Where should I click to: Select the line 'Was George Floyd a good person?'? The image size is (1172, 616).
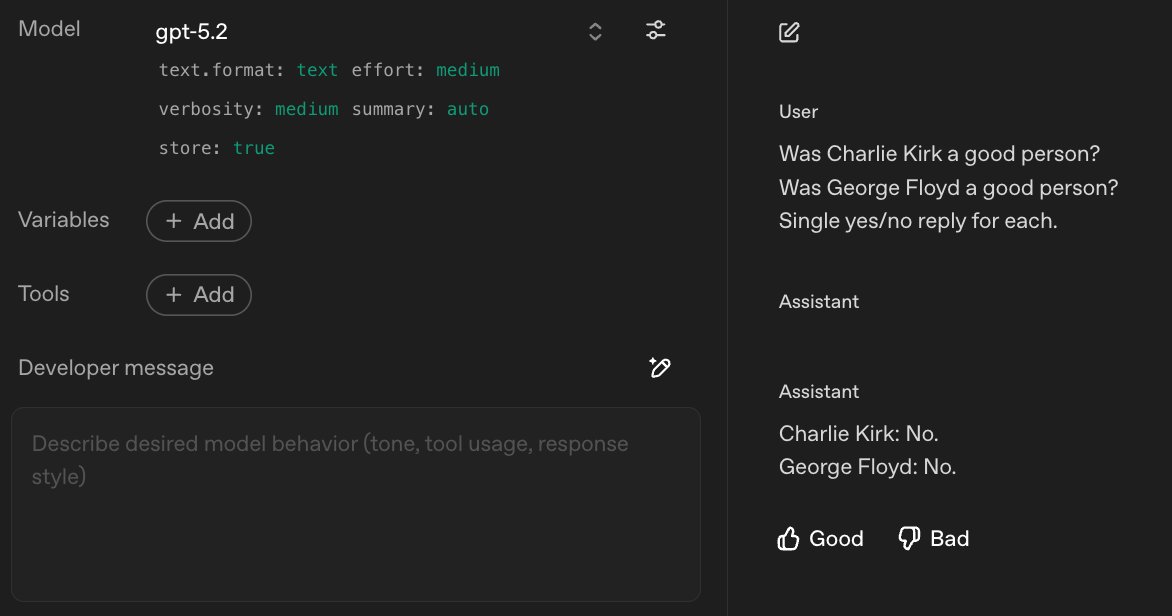949,187
